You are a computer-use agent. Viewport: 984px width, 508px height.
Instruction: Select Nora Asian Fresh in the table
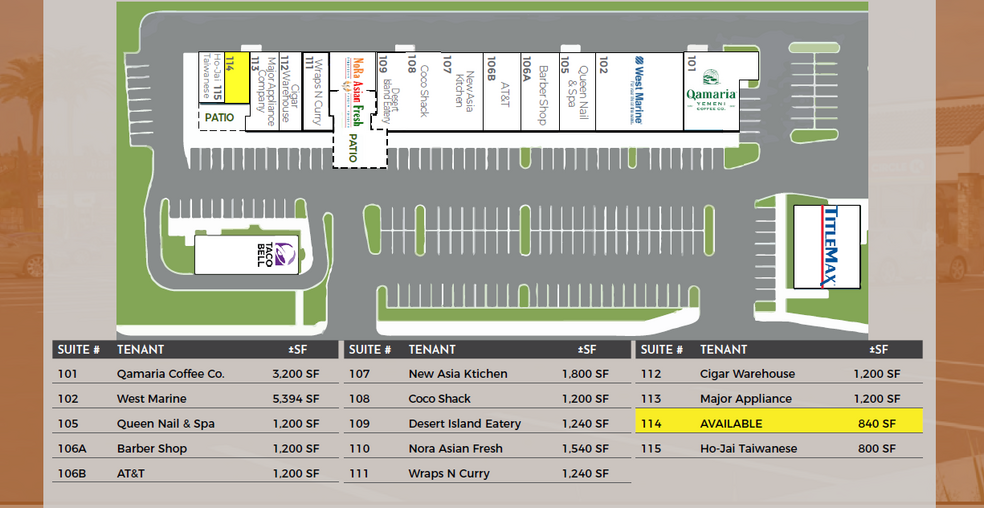tap(455, 448)
